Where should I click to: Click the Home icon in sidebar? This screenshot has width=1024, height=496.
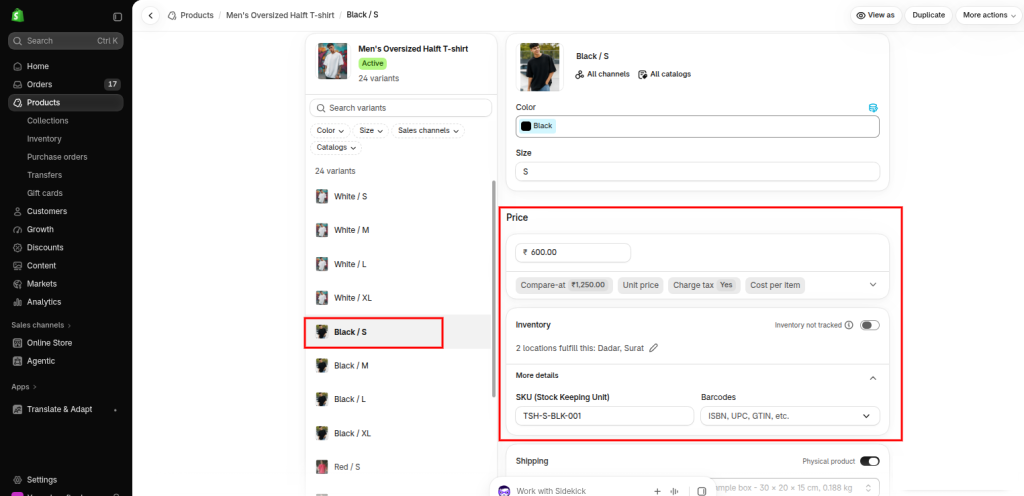pyautogui.click(x=18, y=67)
